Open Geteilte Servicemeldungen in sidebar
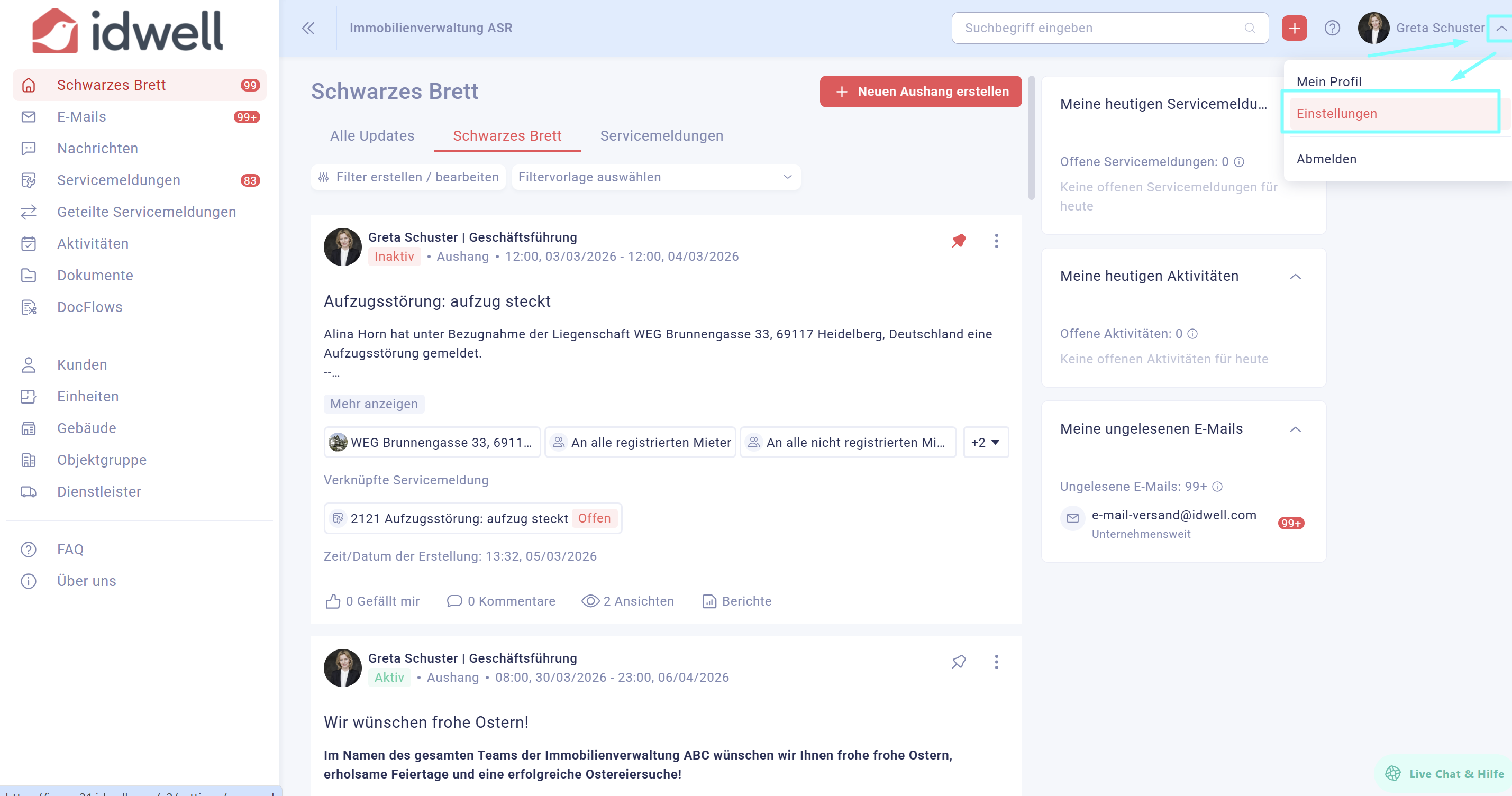 point(146,212)
